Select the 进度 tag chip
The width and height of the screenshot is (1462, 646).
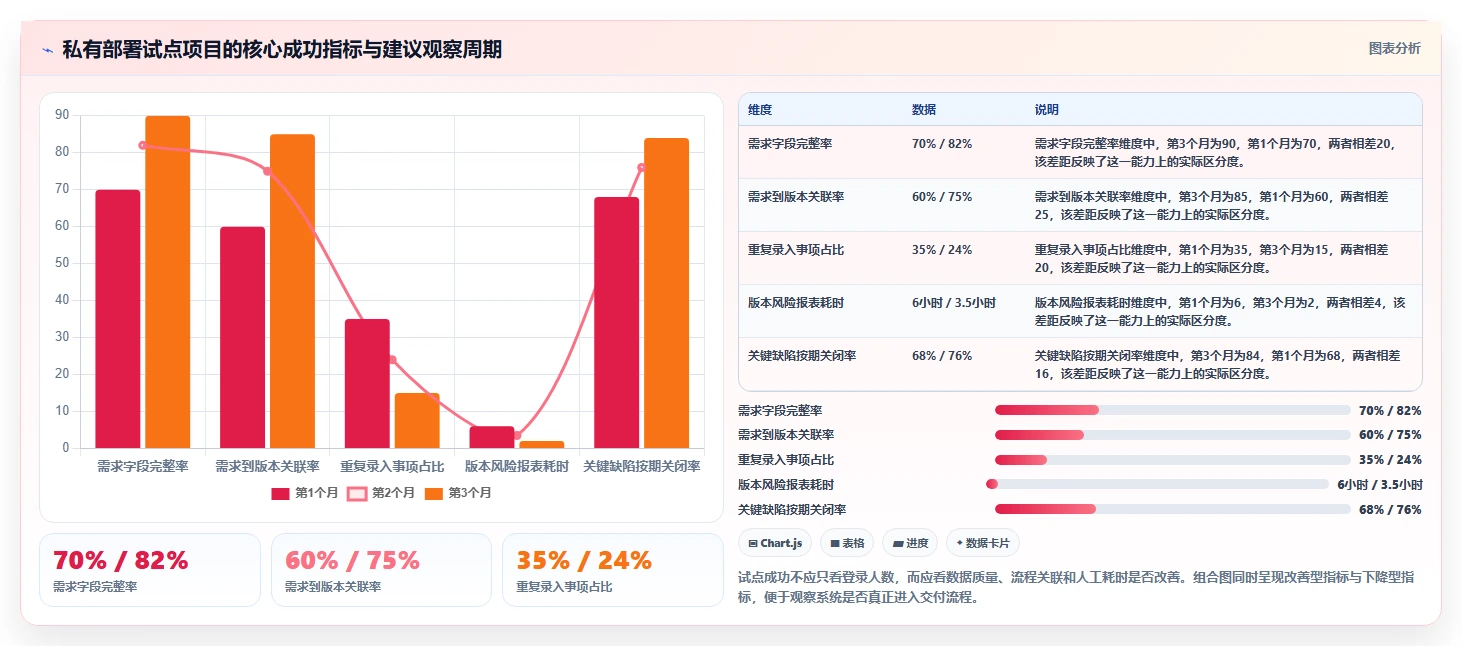910,543
